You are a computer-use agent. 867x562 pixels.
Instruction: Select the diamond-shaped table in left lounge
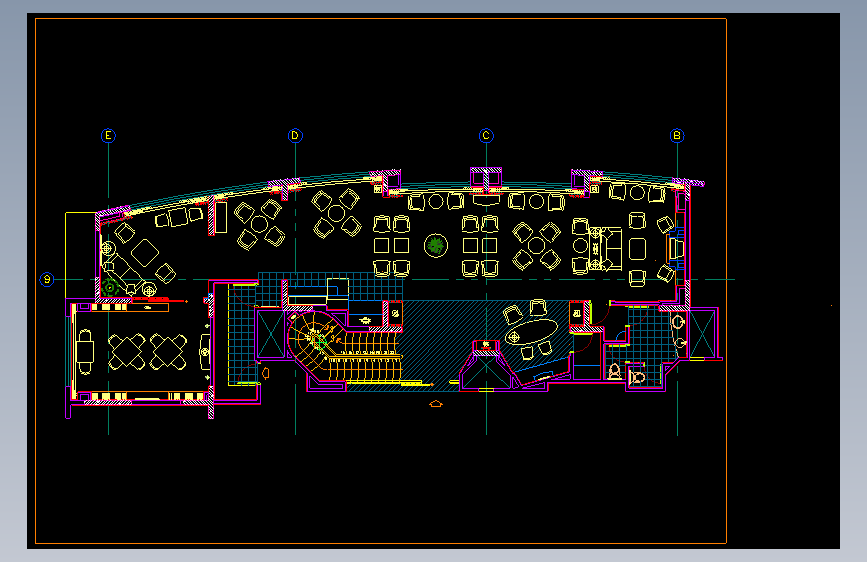(x=145, y=253)
